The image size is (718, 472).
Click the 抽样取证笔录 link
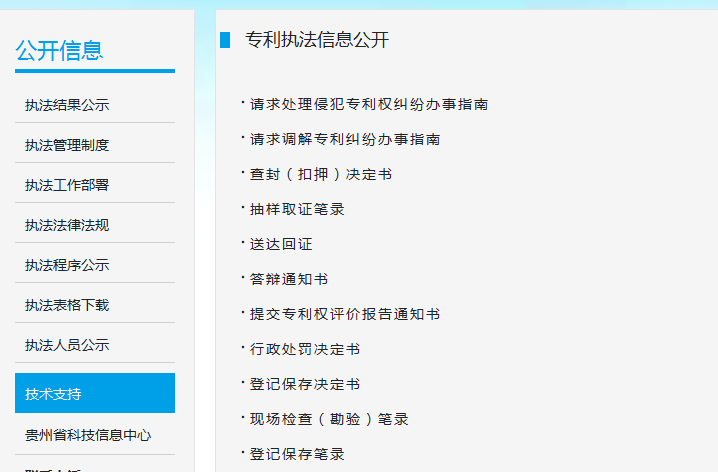(297, 209)
